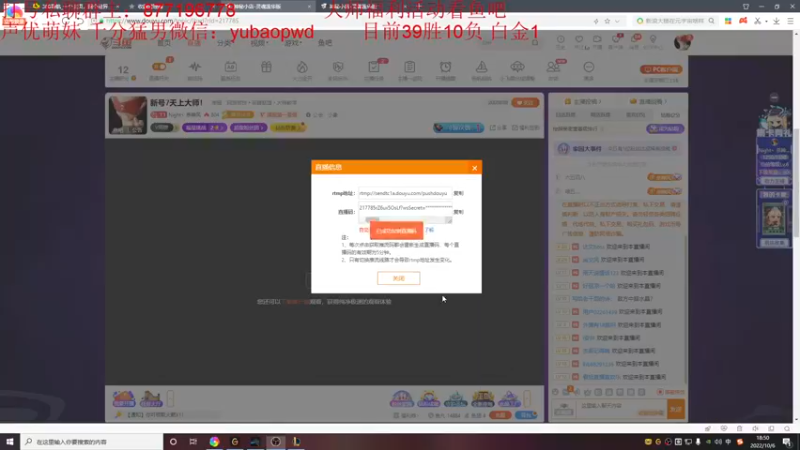Toggle the red checkbox above chat input

click(x=660, y=392)
